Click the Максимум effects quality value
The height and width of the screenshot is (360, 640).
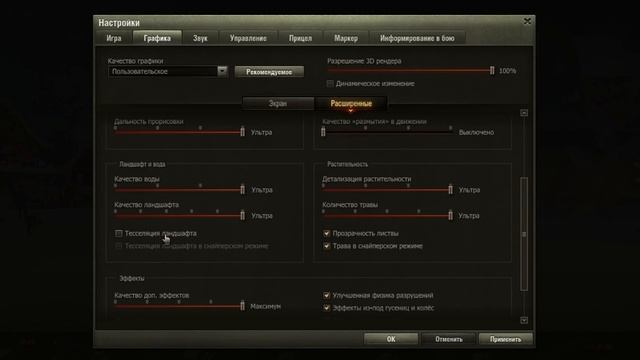pyautogui.click(x=266, y=306)
